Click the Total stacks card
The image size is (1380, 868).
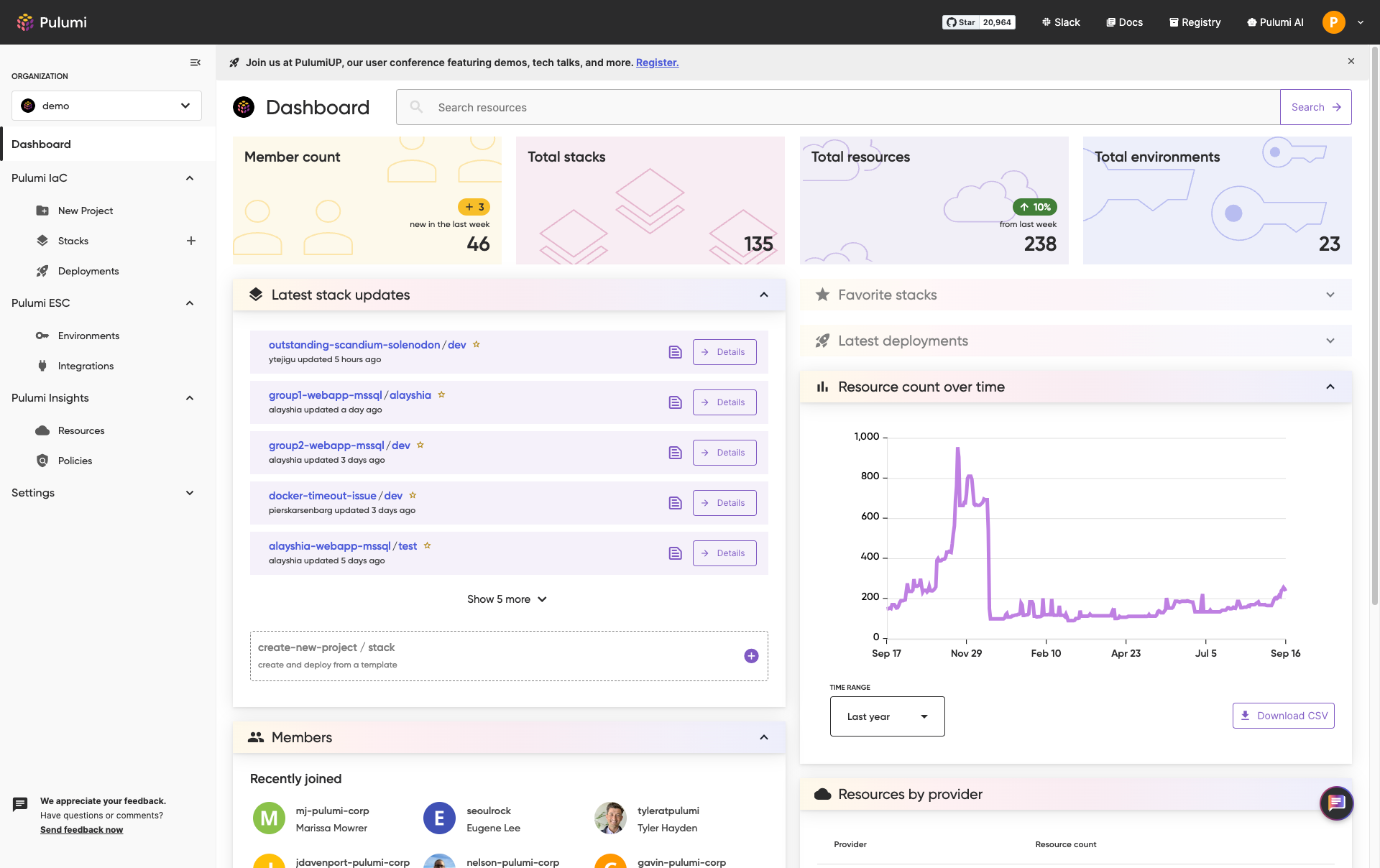tap(650, 200)
